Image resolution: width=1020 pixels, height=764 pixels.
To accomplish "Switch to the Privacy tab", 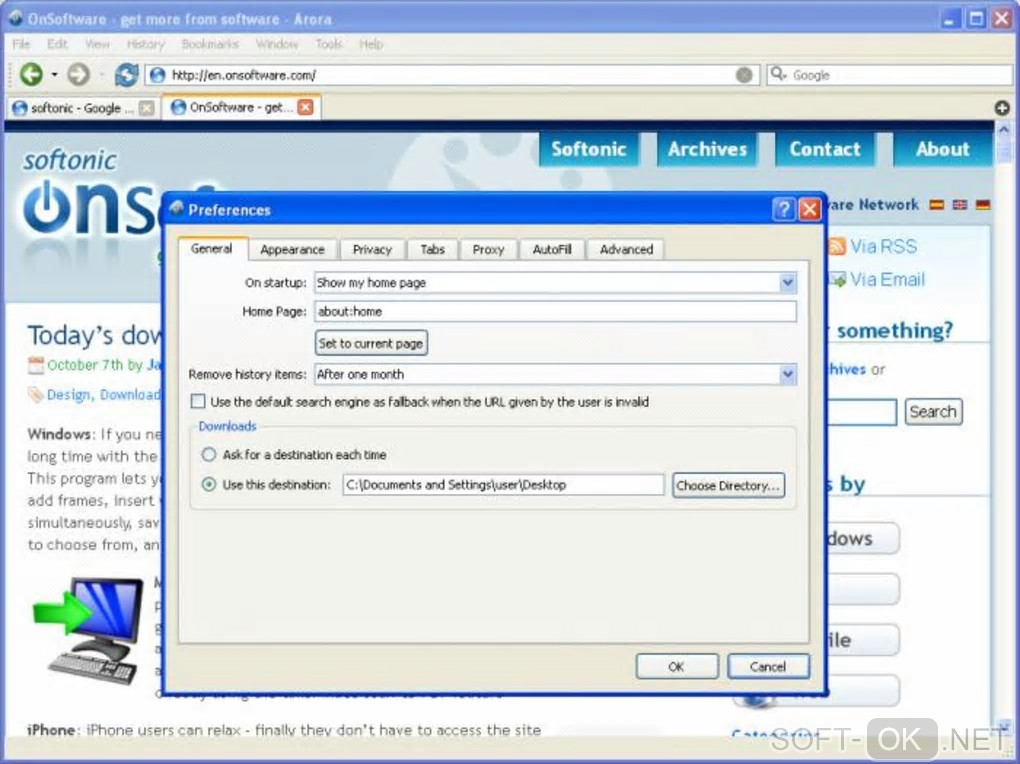I will coord(372,249).
